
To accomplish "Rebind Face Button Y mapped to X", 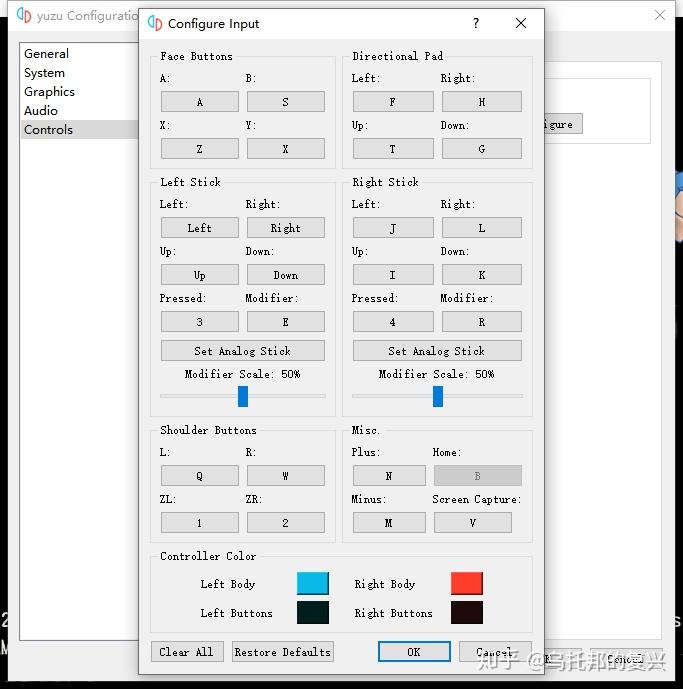I will point(286,149).
